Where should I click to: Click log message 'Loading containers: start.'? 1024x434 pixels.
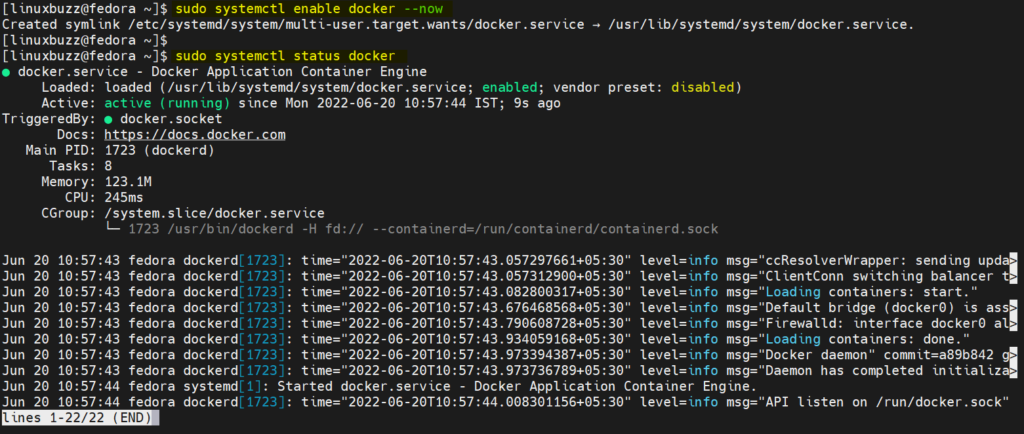click(x=867, y=292)
